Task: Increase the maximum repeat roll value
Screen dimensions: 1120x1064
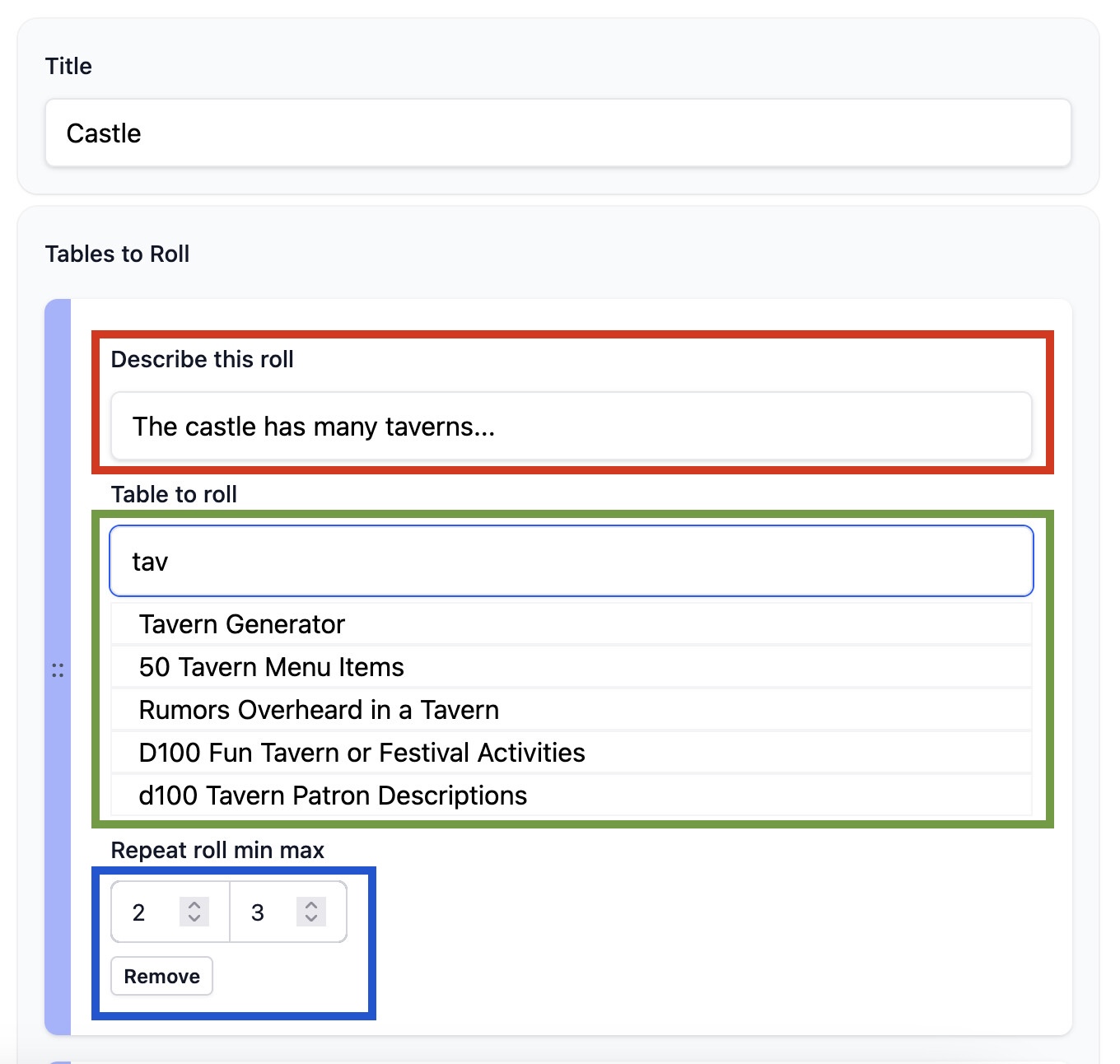Action: coord(311,904)
